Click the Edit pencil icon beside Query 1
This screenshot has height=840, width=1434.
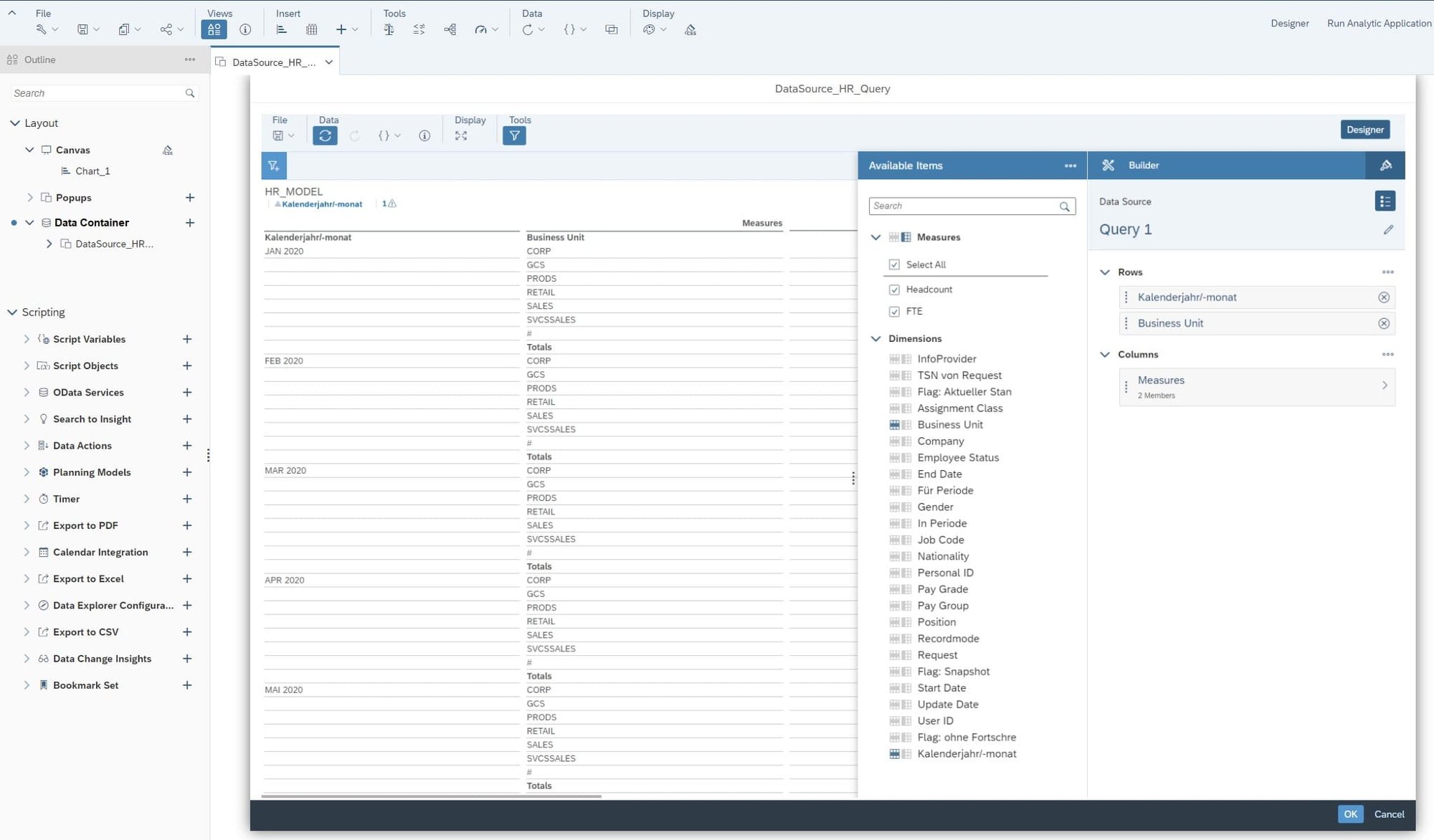click(1389, 229)
